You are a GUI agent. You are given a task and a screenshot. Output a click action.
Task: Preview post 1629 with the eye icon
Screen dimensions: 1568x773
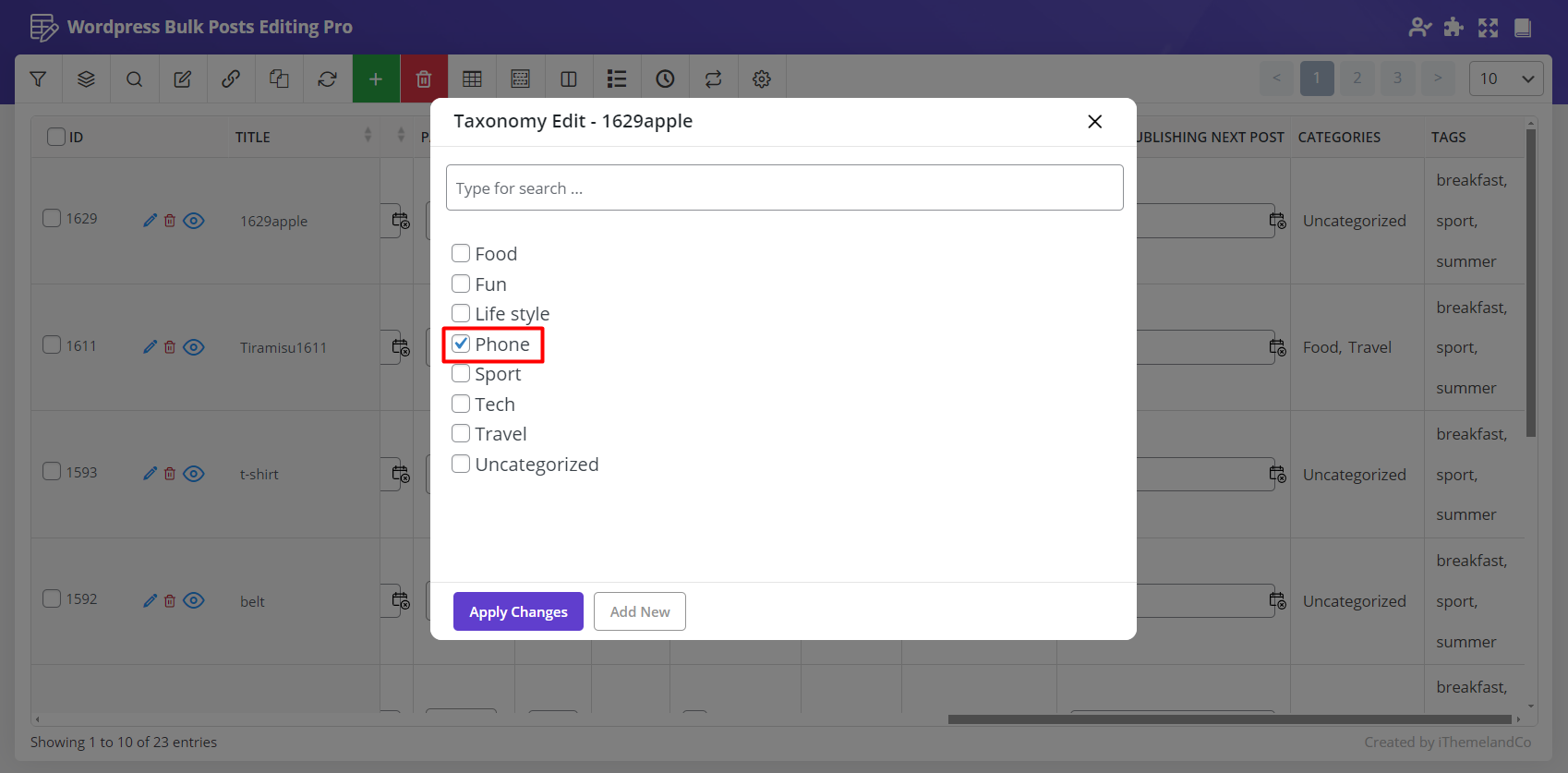tap(194, 221)
